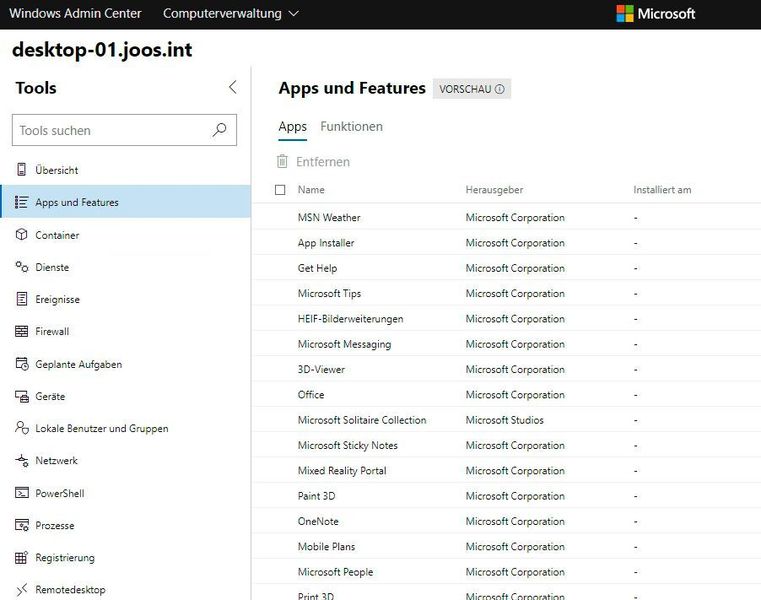The image size is (761, 600).
Task: Select Microsoft People in the list
Action: tap(507, 571)
